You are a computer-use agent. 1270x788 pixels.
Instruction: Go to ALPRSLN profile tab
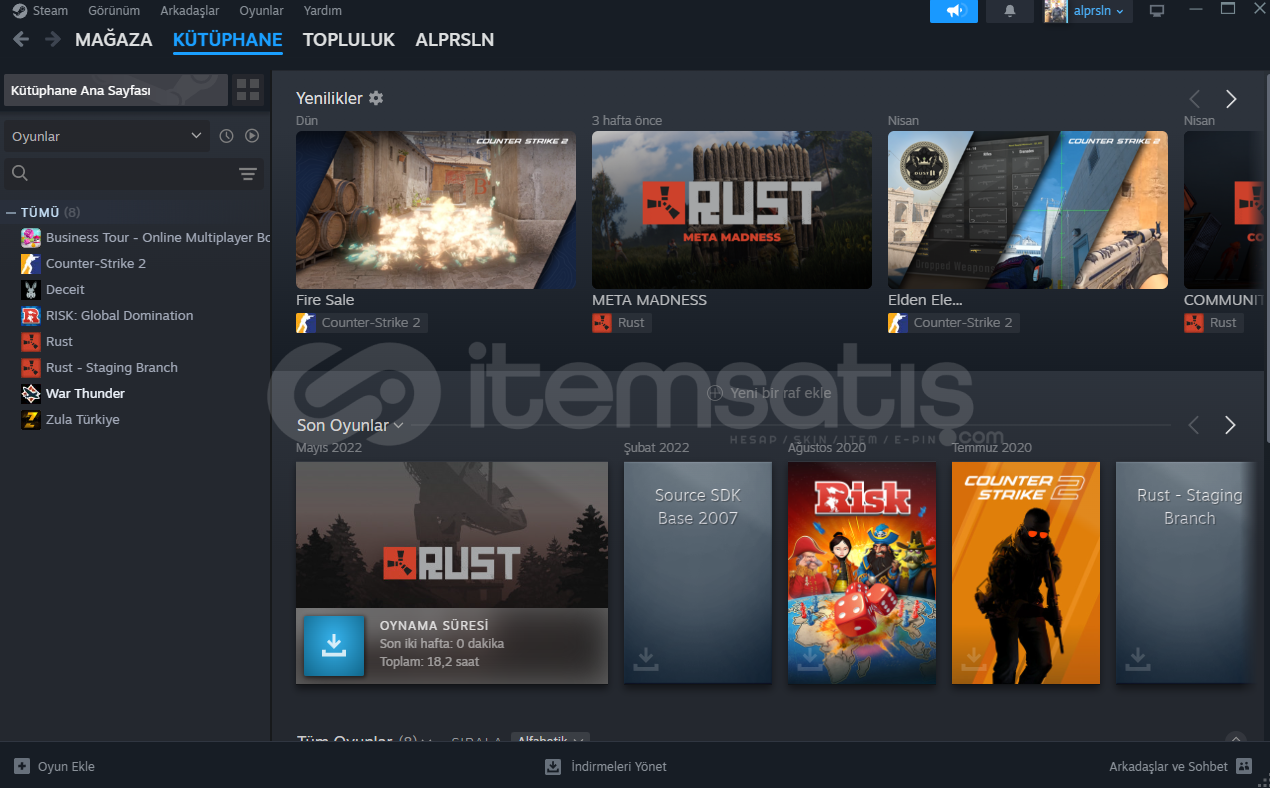tap(455, 40)
